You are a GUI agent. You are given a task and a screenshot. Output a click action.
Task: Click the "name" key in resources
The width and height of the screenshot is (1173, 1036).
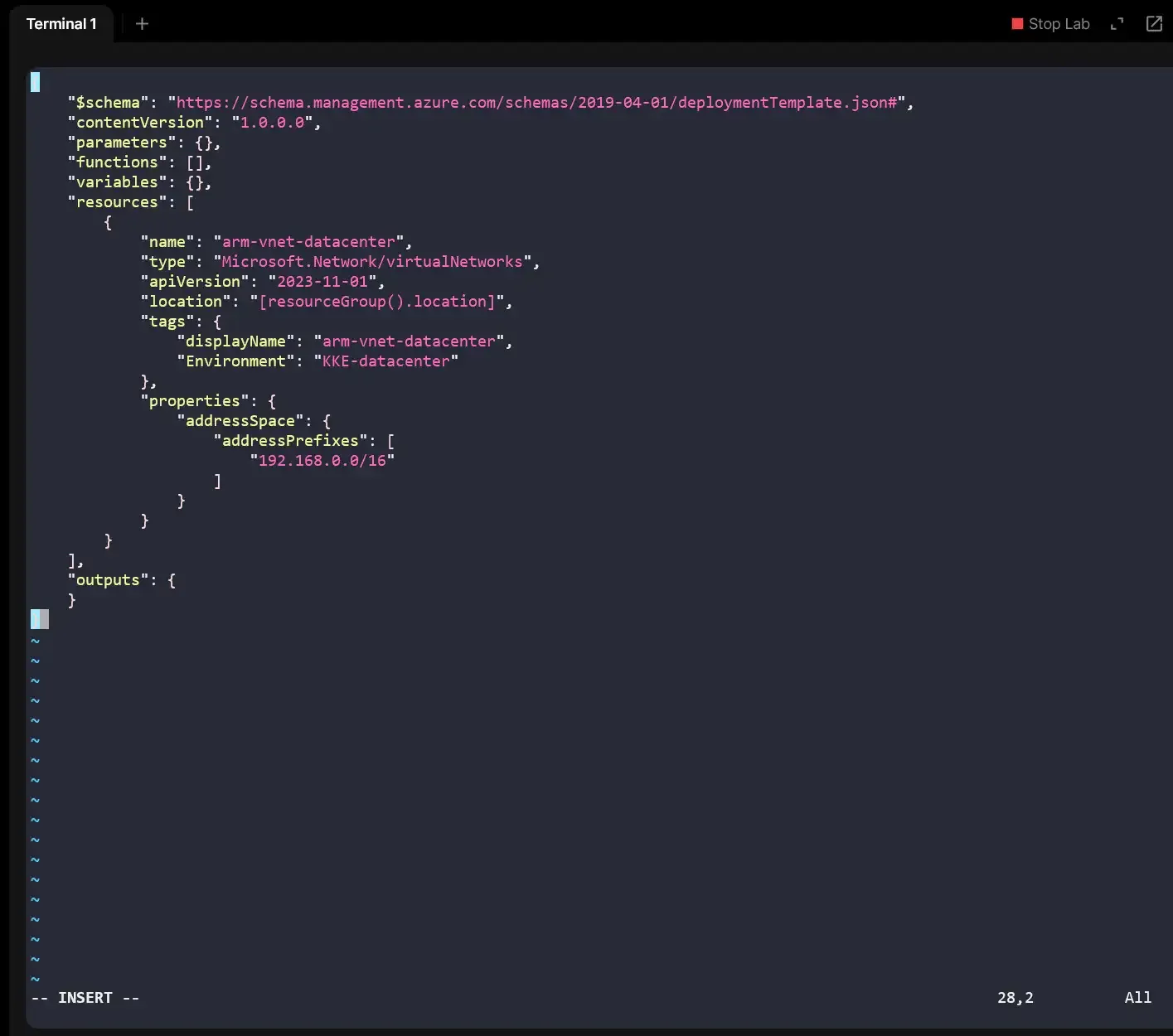click(x=167, y=241)
